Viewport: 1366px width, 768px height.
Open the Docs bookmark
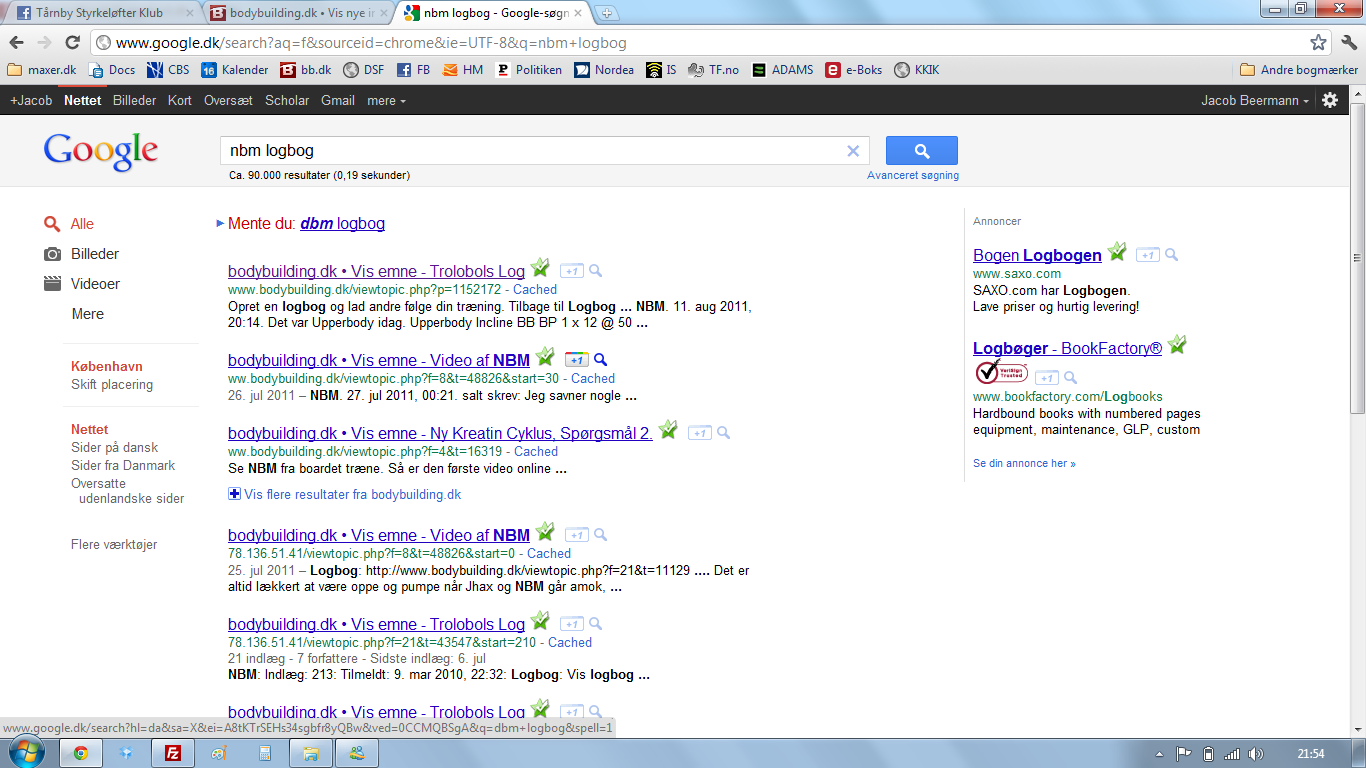[x=112, y=70]
